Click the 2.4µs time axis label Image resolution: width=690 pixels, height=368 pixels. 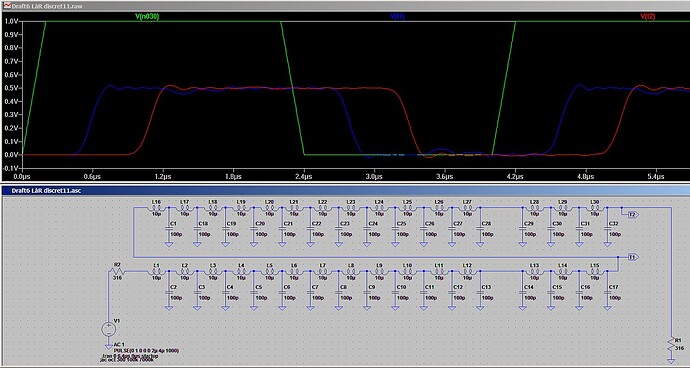(304, 176)
